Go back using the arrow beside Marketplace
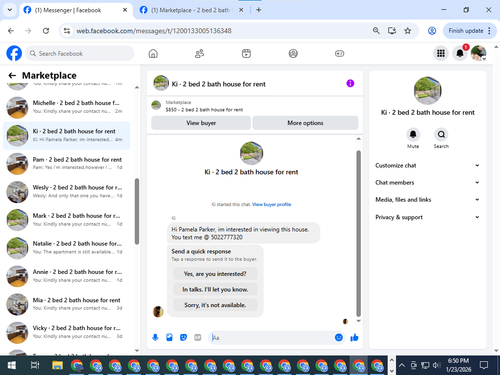The image size is (500, 375). 12,75
